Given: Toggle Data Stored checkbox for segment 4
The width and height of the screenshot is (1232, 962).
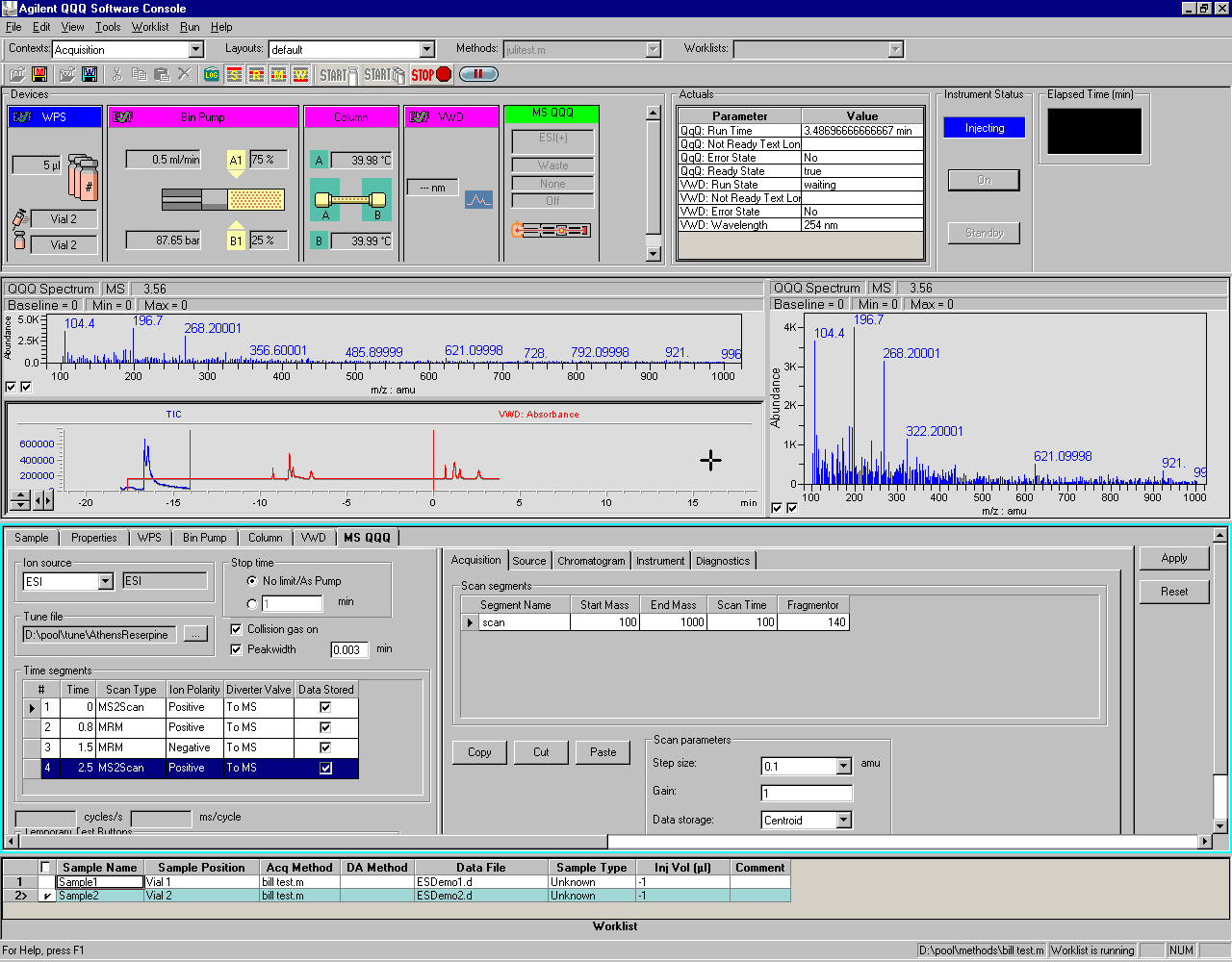Looking at the screenshot, I should (x=325, y=768).
